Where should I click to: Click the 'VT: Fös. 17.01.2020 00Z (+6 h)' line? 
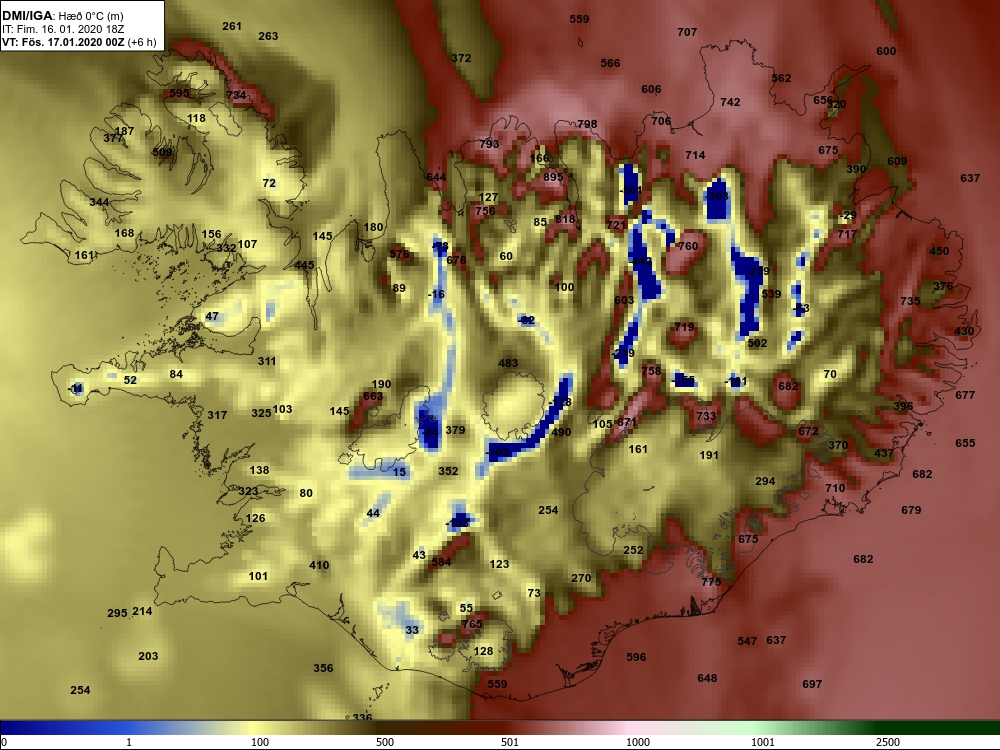coord(78,42)
